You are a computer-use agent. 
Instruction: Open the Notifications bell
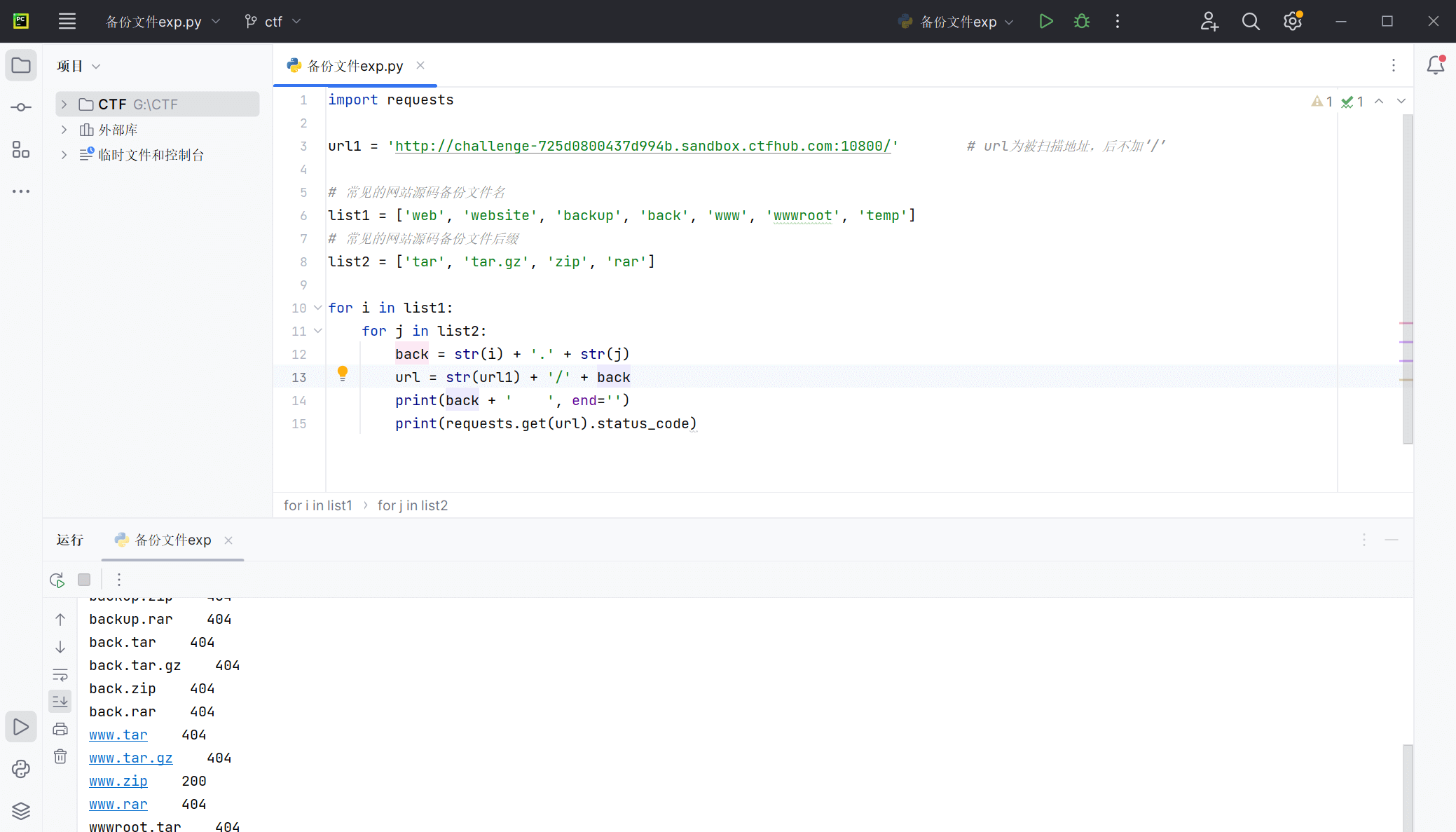click(x=1436, y=65)
